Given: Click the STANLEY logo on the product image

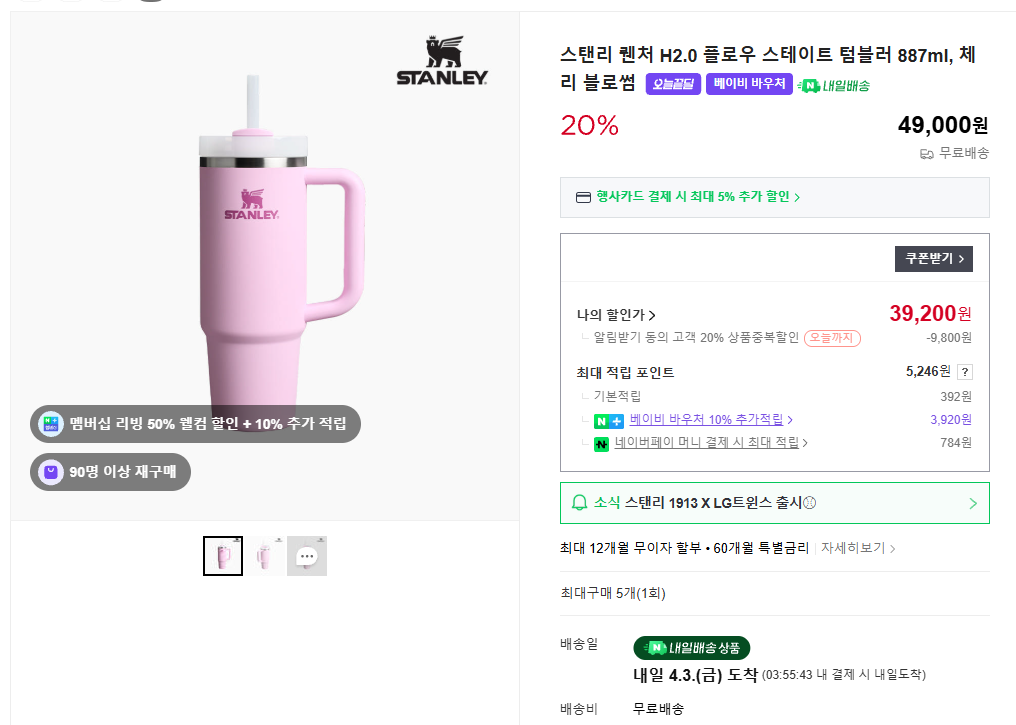Looking at the screenshot, I should pos(442,62).
